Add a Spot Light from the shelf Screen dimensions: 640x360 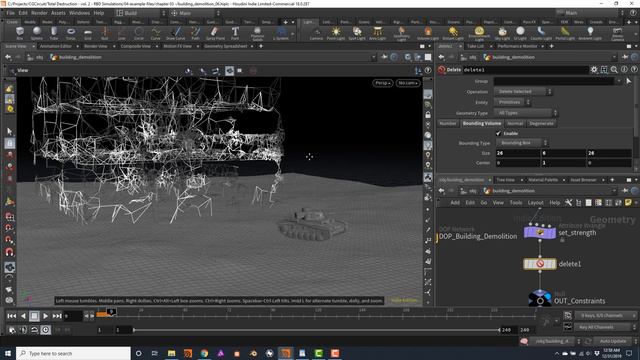coord(357,33)
